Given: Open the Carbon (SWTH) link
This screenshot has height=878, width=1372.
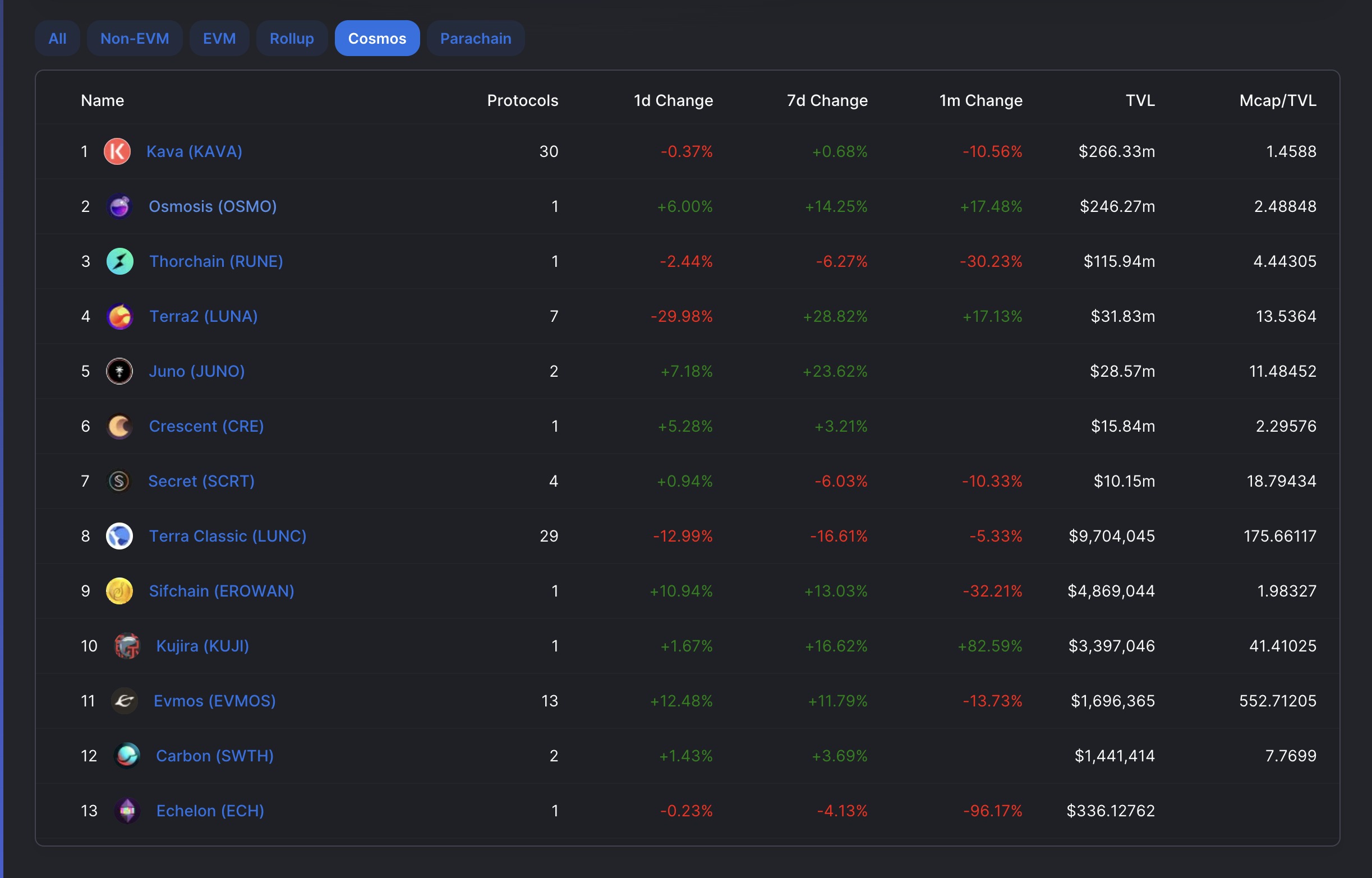Looking at the screenshot, I should tap(214, 756).
